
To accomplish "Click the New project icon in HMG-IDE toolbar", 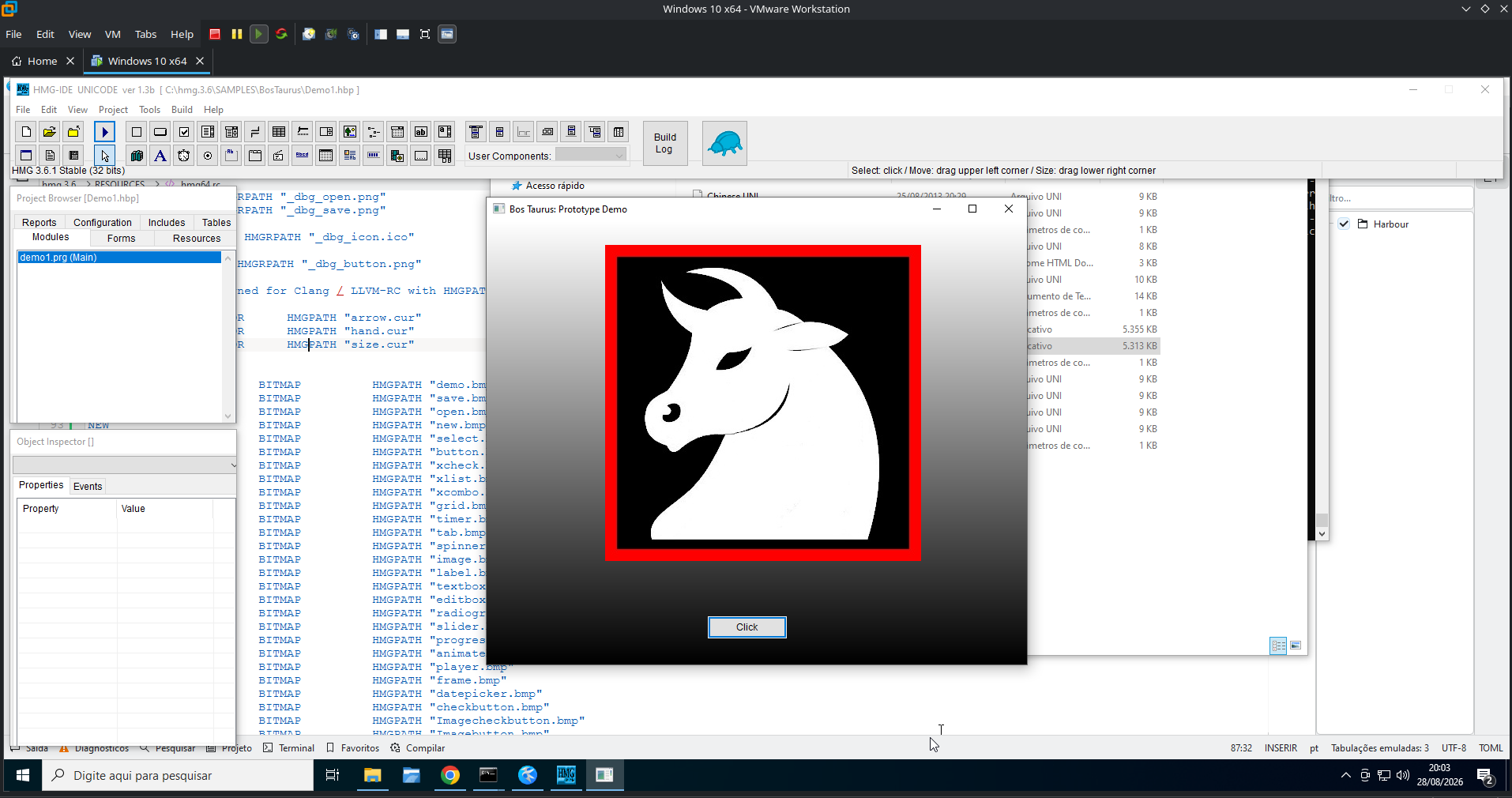I will coord(26,132).
